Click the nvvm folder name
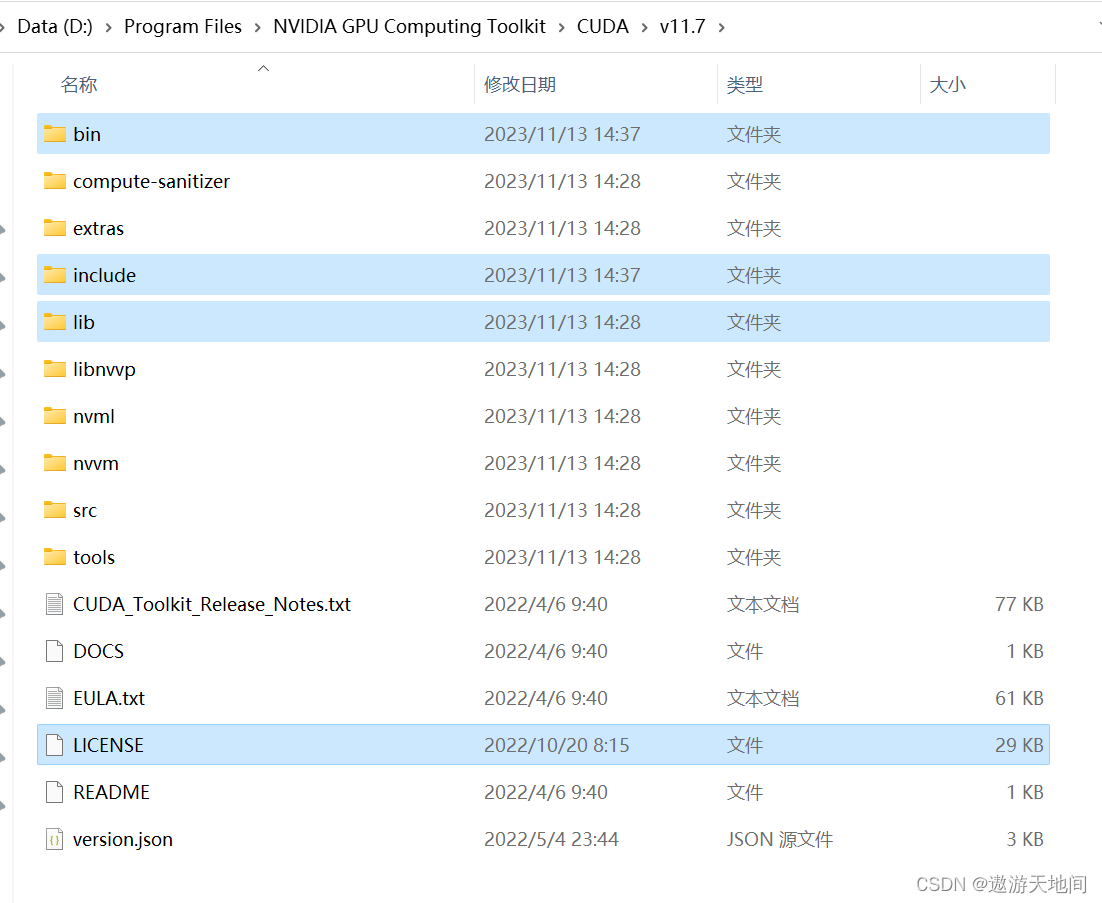Viewport: 1102px width, 903px height. pyautogui.click(x=96, y=464)
